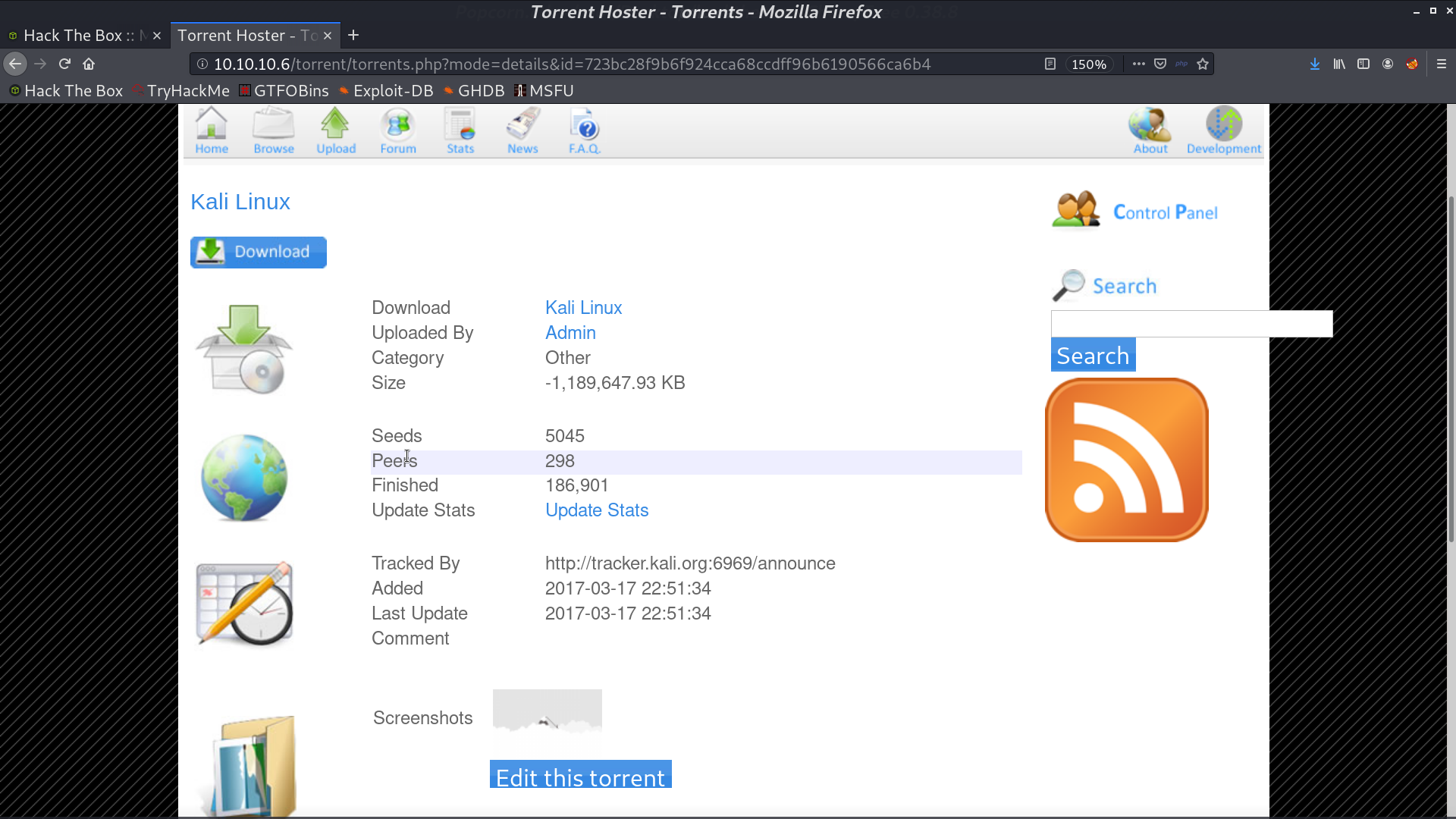Go to Firefox home page
Screen dimensions: 1456x819
pos(89,64)
